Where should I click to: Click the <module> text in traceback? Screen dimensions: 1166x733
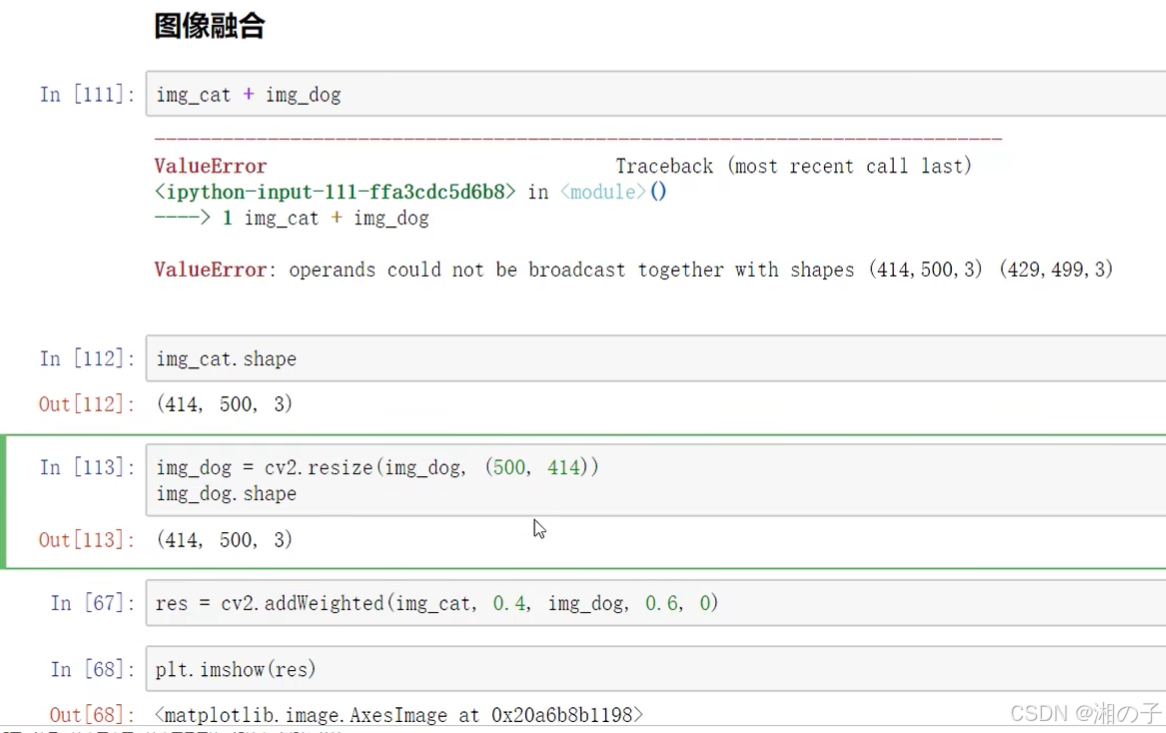coord(602,192)
